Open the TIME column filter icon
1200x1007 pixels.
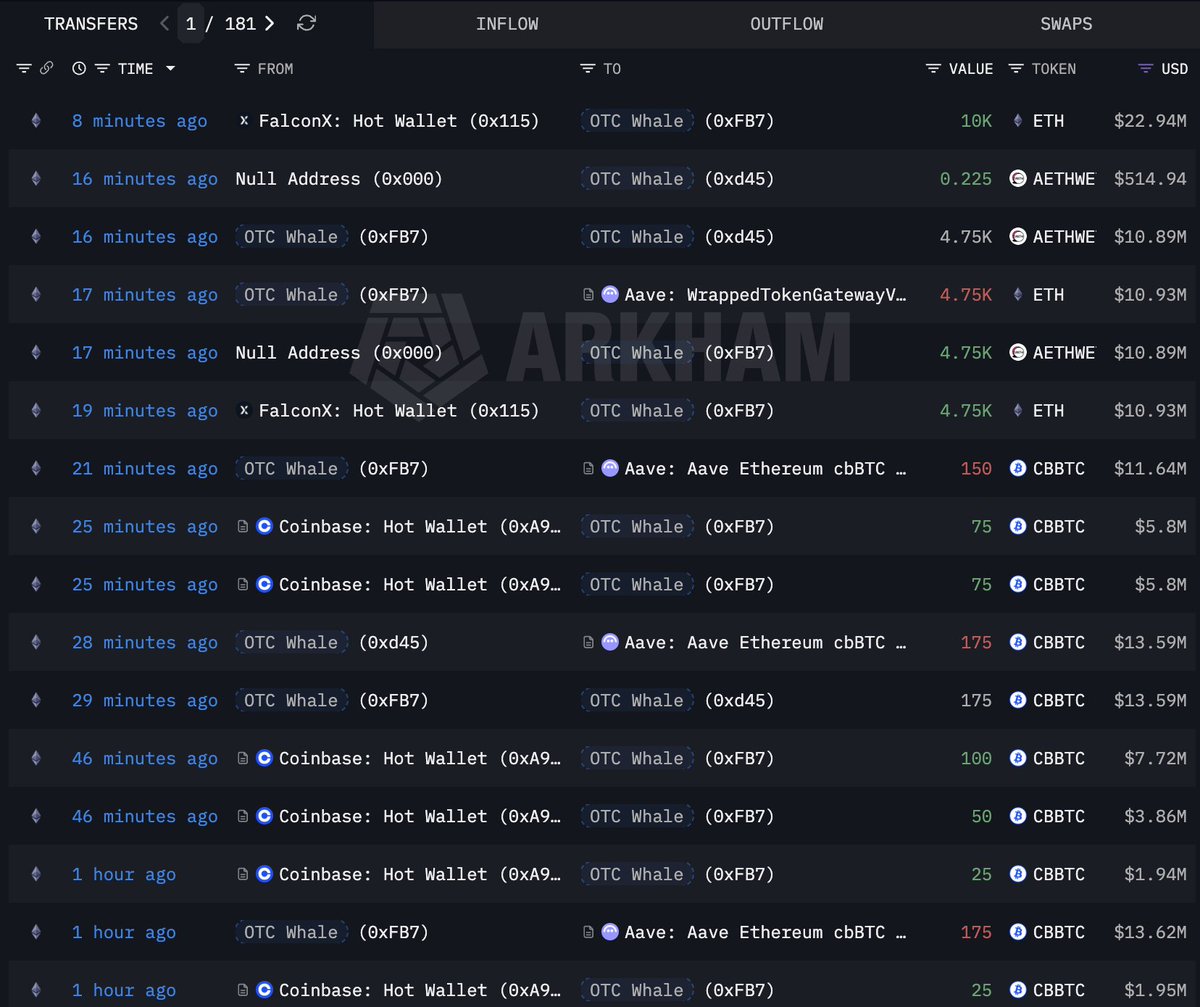click(x=102, y=68)
